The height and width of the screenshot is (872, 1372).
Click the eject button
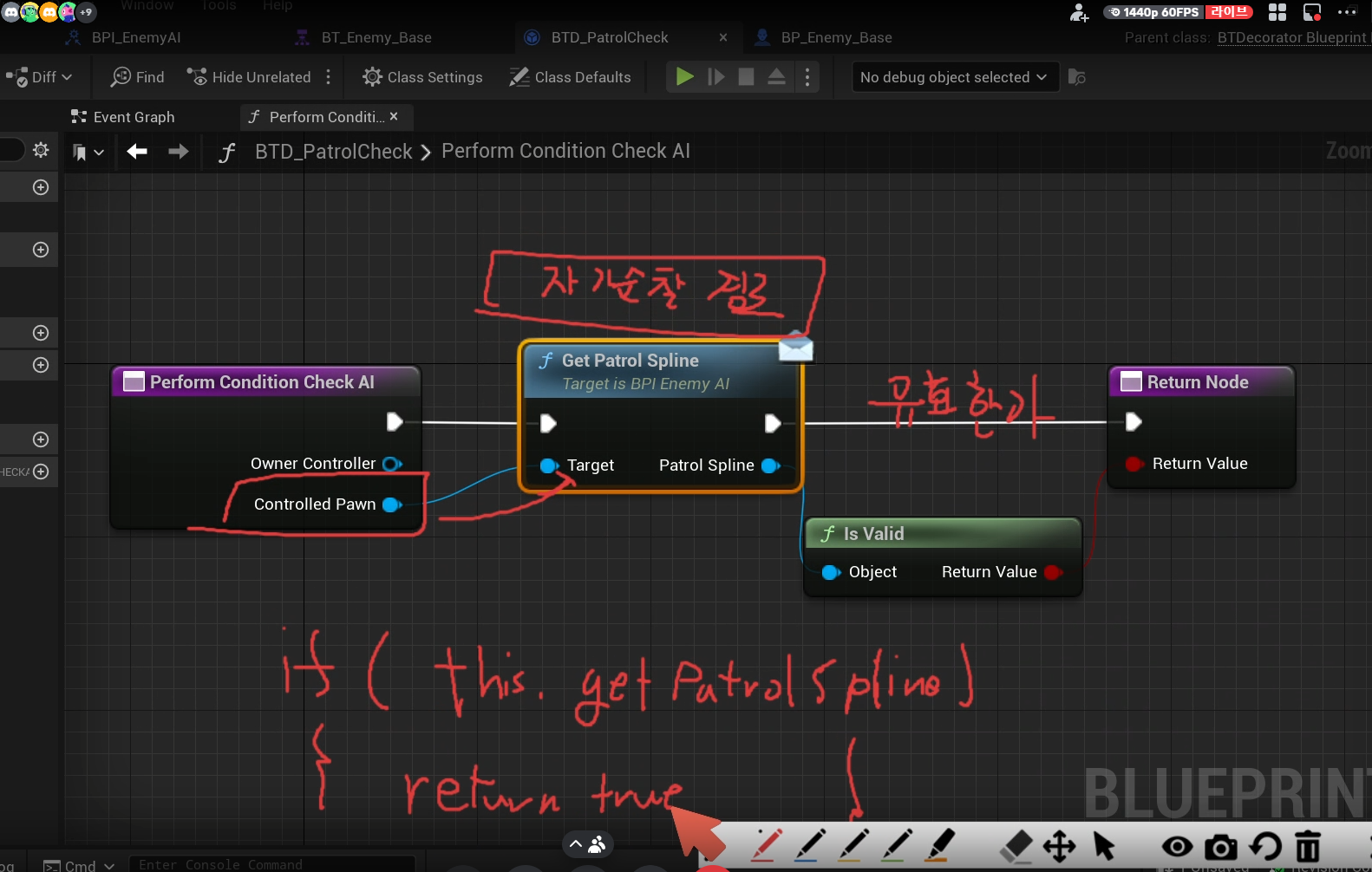[x=777, y=77]
